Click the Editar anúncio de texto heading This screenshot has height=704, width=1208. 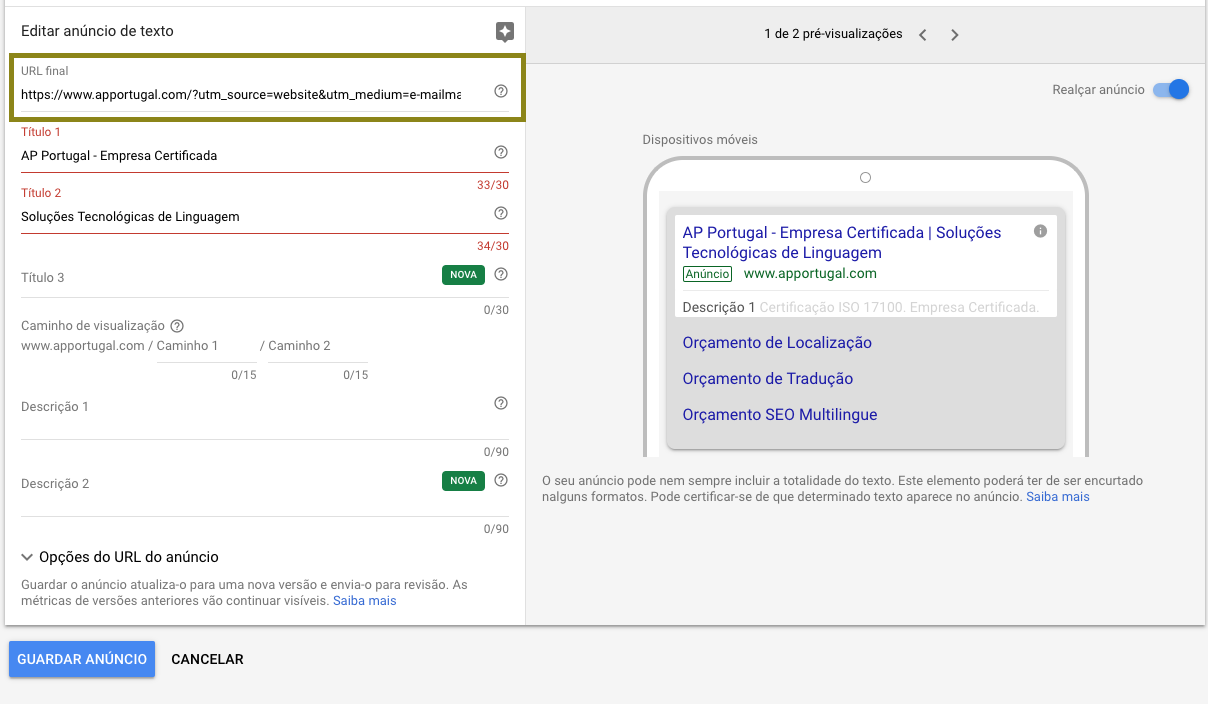(97, 31)
